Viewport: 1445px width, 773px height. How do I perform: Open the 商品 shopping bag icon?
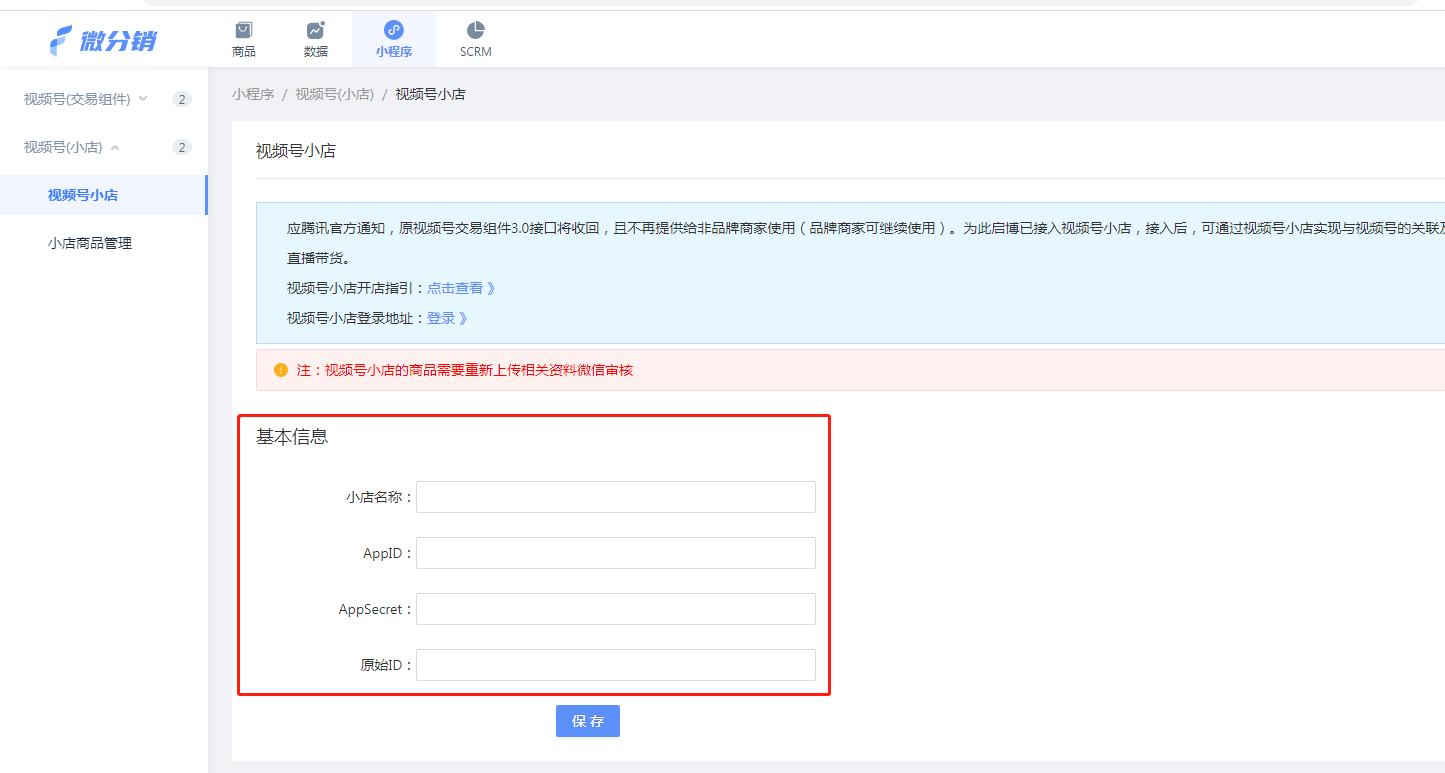click(x=243, y=31)
